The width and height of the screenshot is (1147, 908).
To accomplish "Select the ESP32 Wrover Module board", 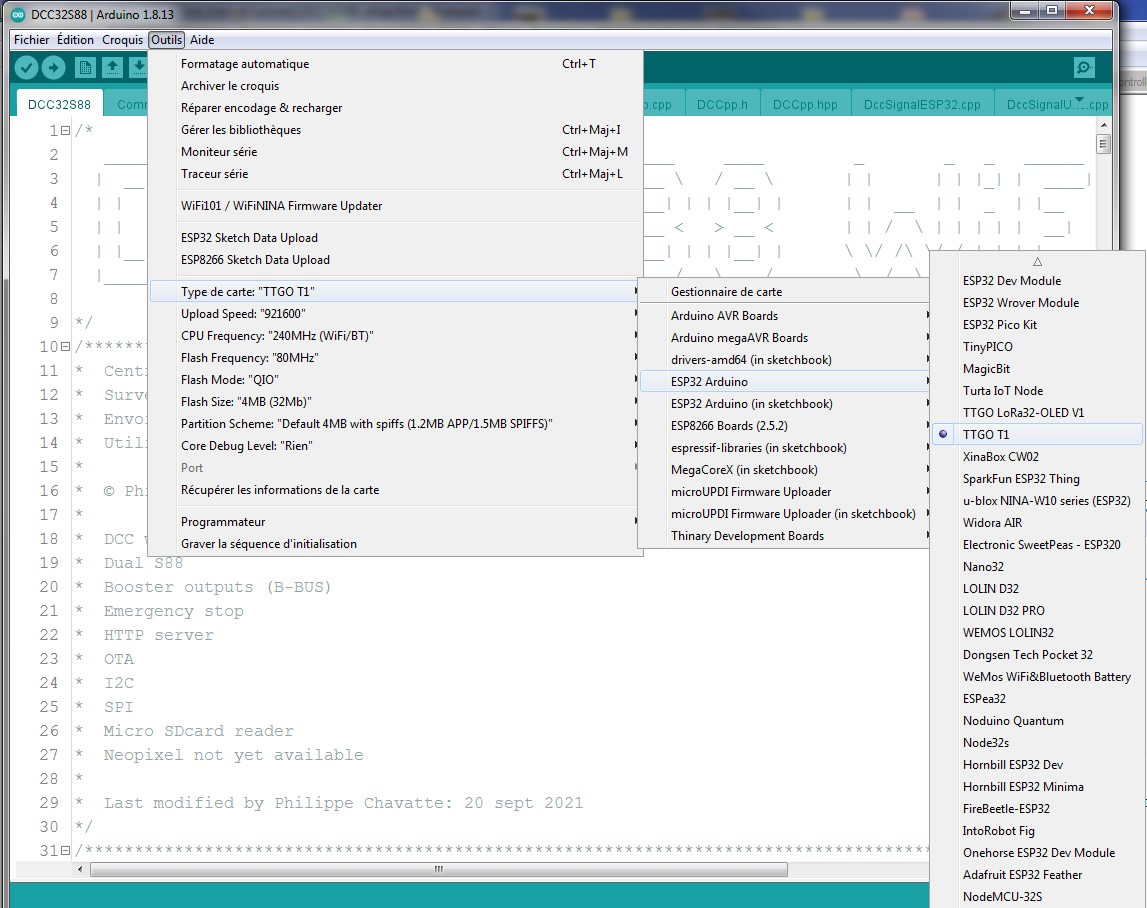I will [1037, 303].
